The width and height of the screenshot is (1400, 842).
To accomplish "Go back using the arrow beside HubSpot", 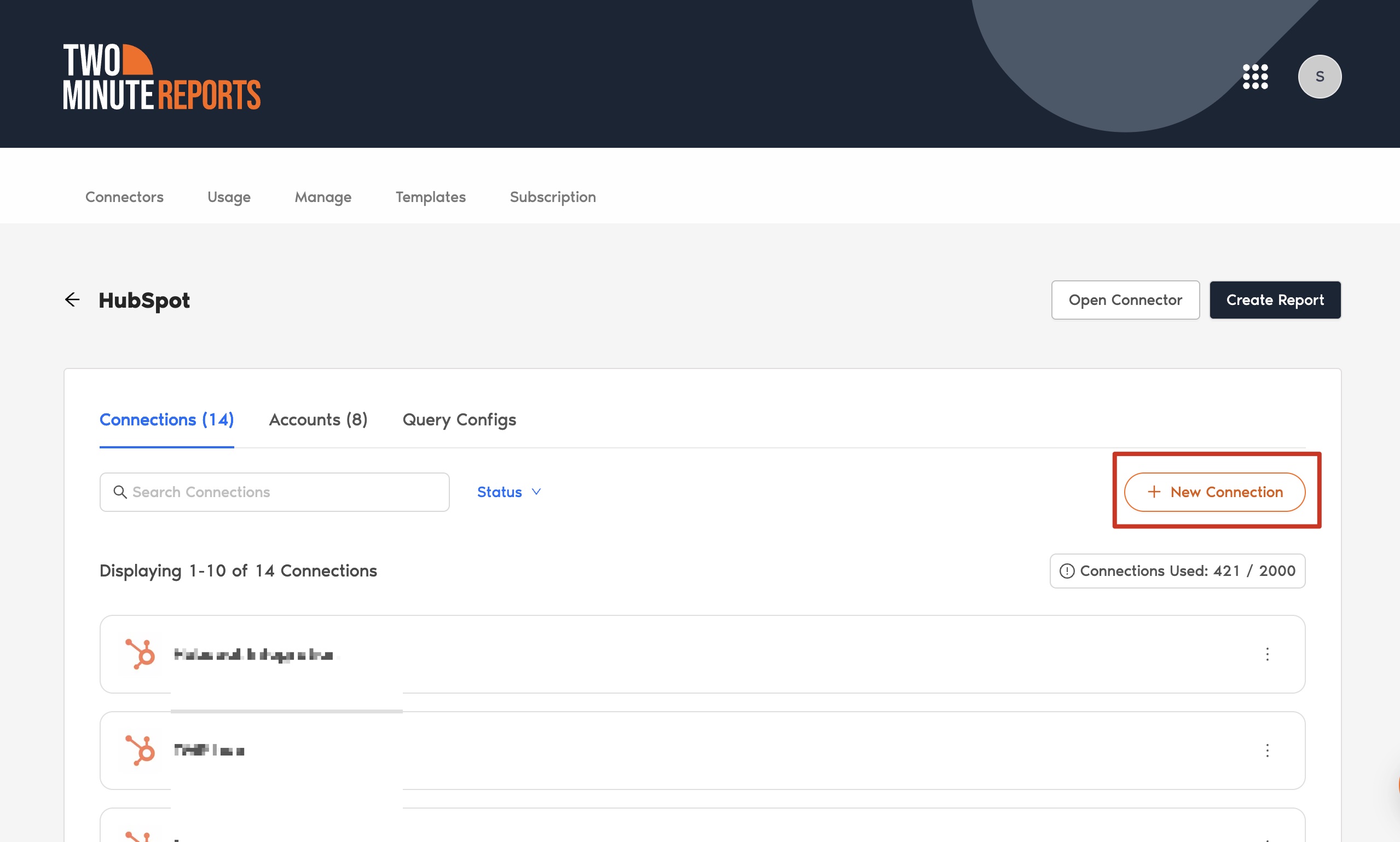I will (73, 299).
